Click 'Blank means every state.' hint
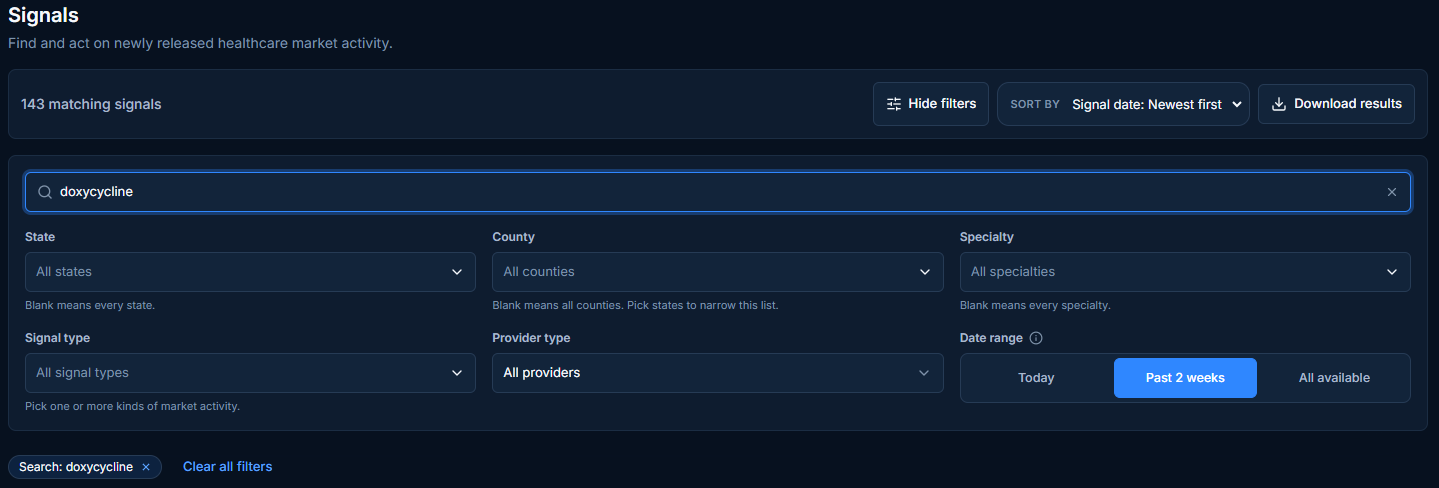 (90, 305)
